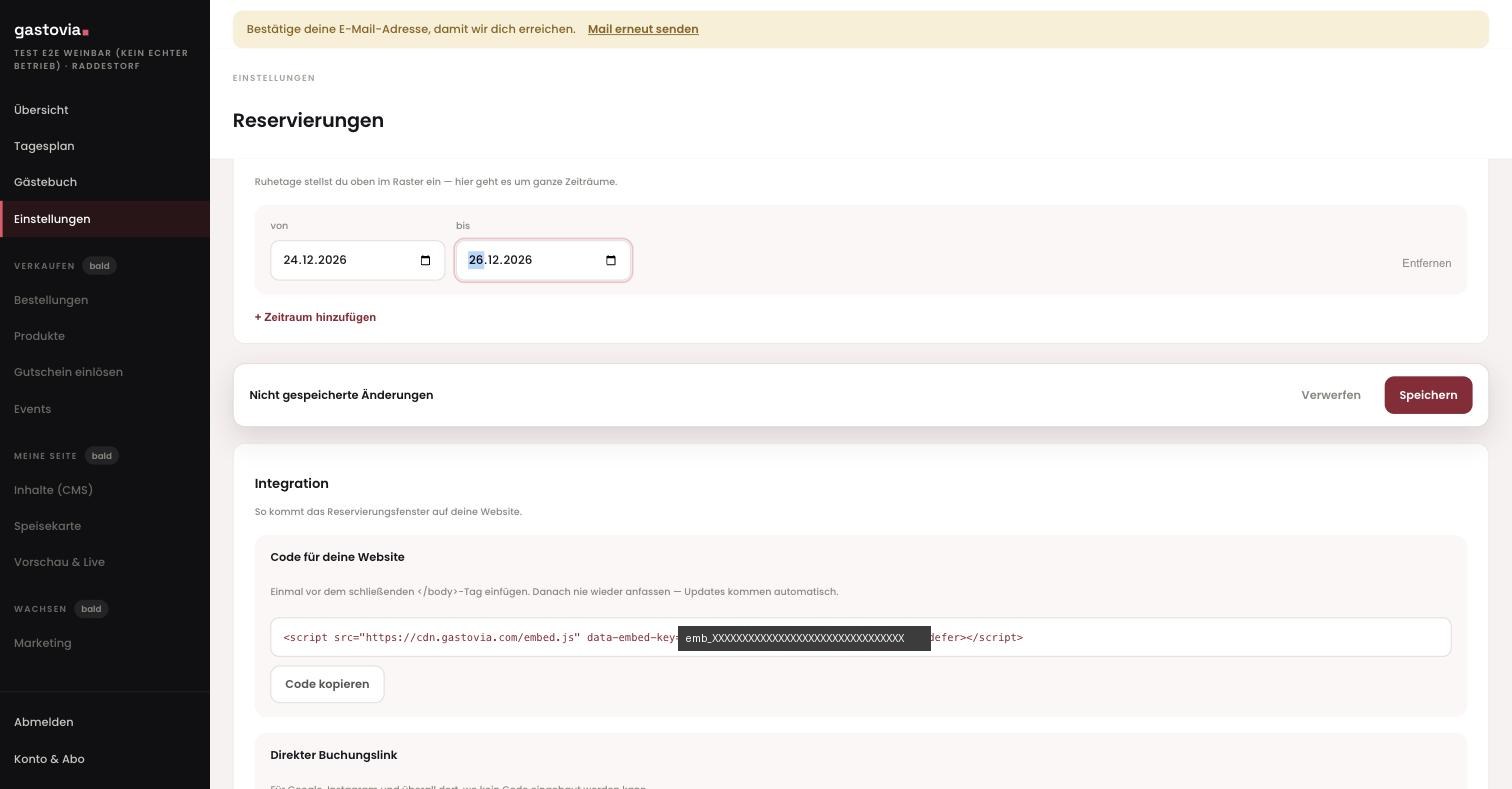Click Verwerfen to discard changes
Screen dimensions: 1512x789
1330,395
